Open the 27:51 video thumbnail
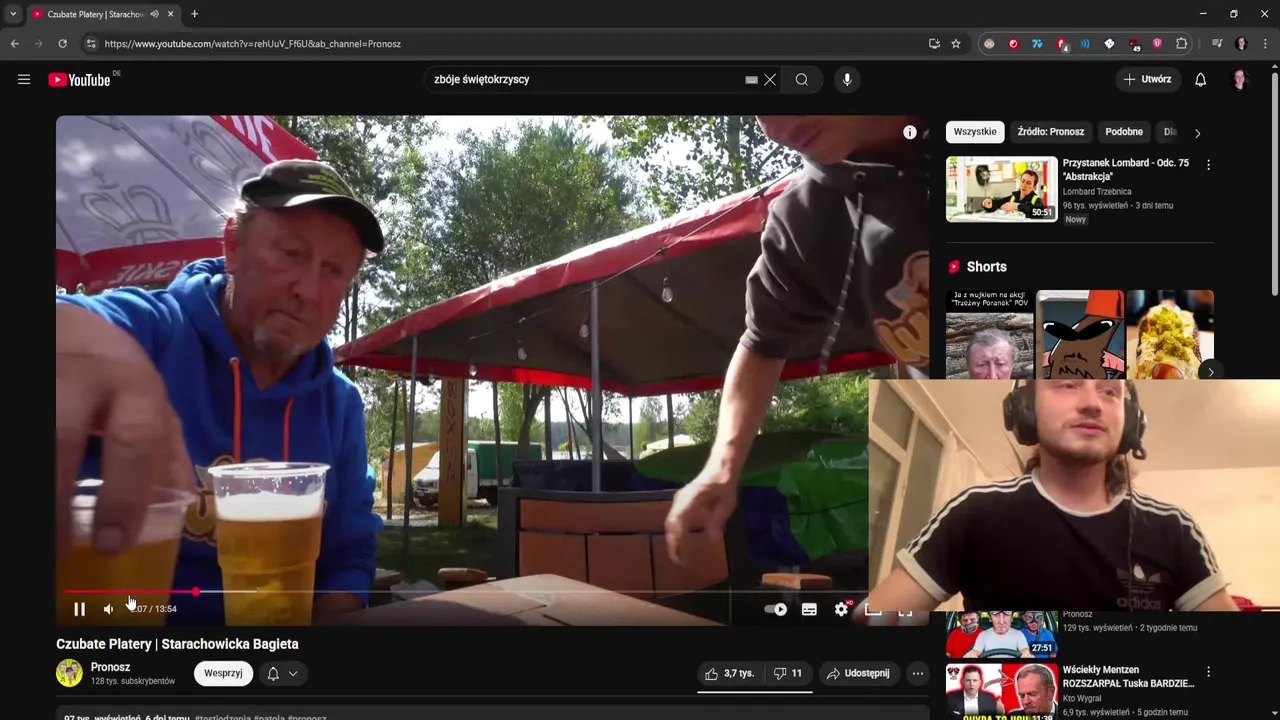This screenshot has height=720, width=1280. [1001, 634]
